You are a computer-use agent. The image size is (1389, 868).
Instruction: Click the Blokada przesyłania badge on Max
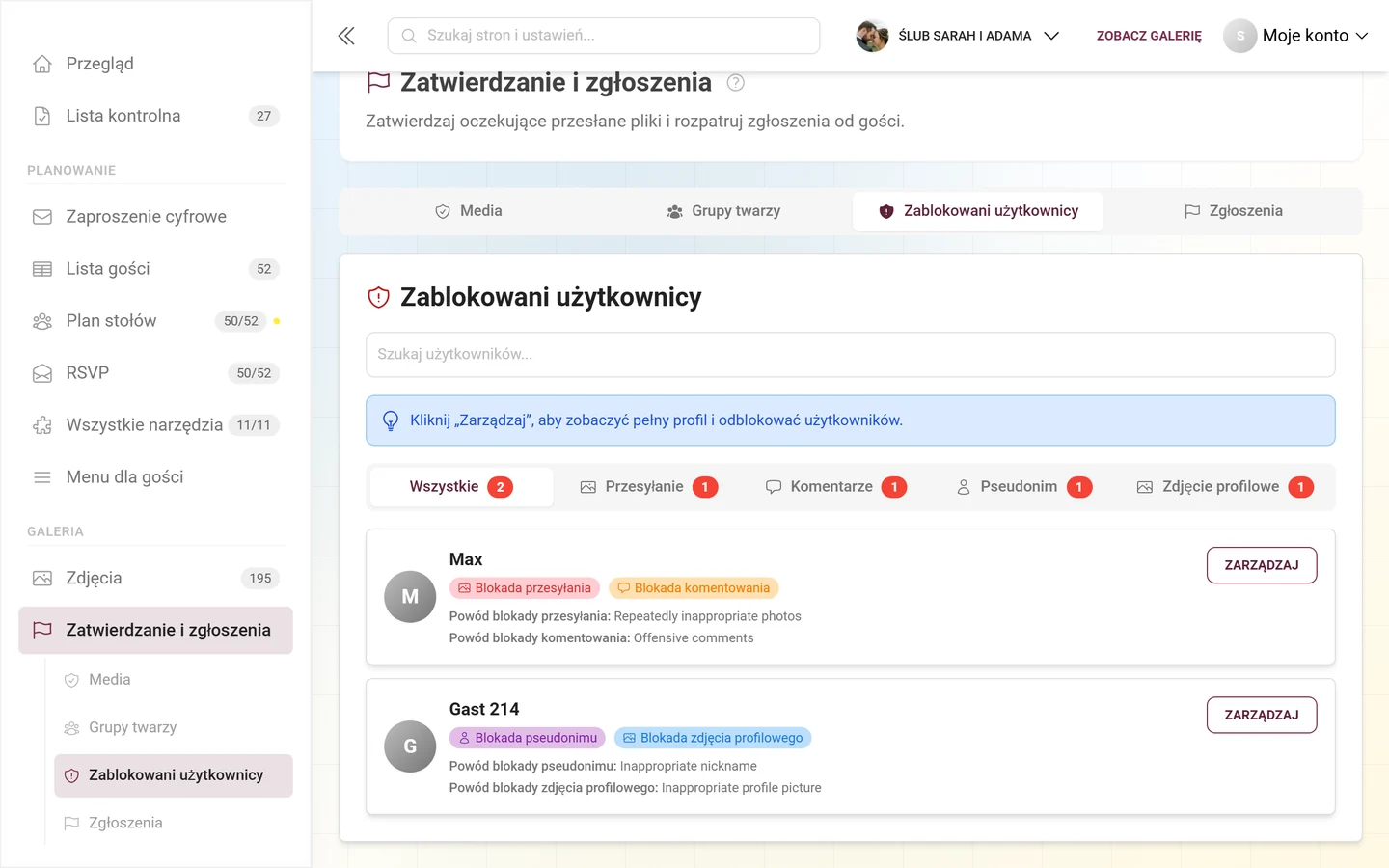[525, 588]
